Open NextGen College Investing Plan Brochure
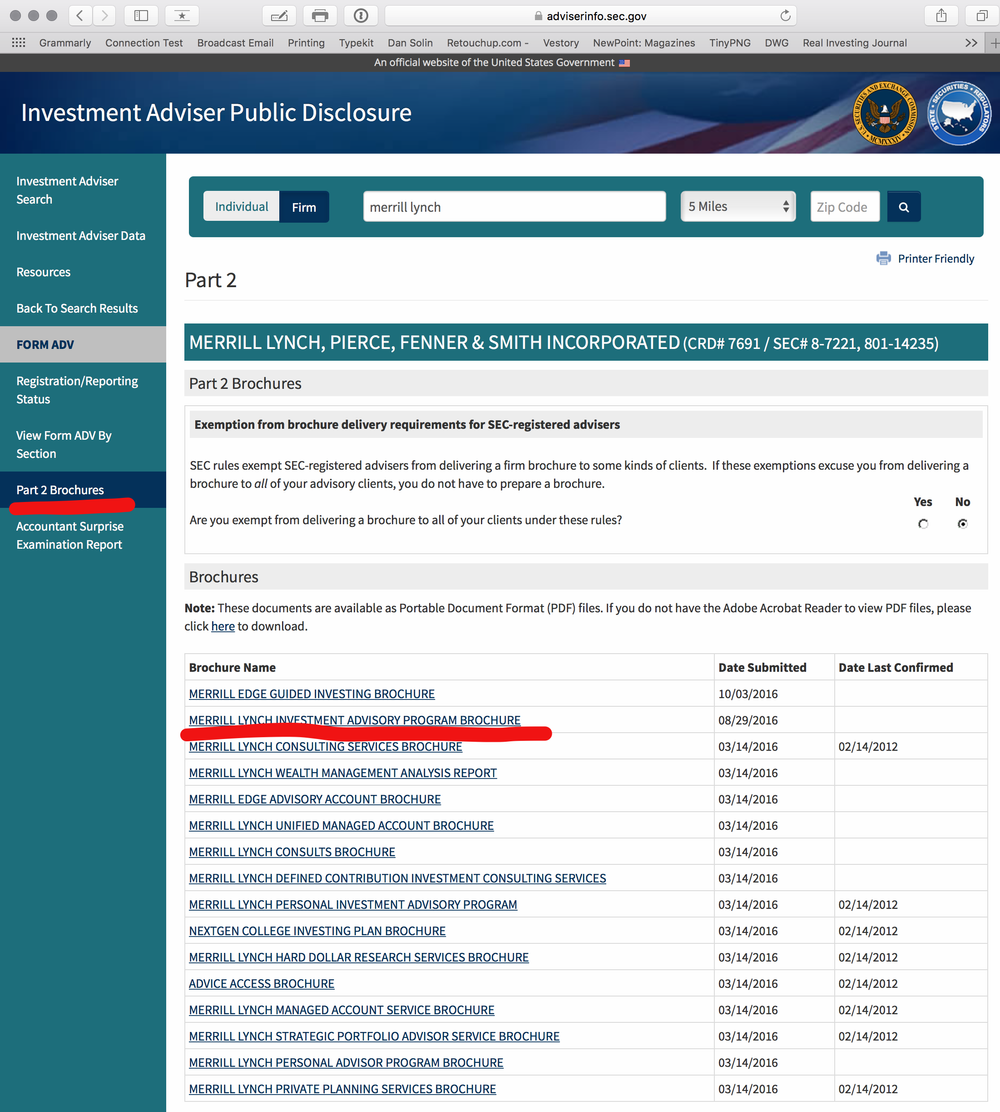Image resolution: width=1000 pixels, height=1112 pixels. [317, 930]
